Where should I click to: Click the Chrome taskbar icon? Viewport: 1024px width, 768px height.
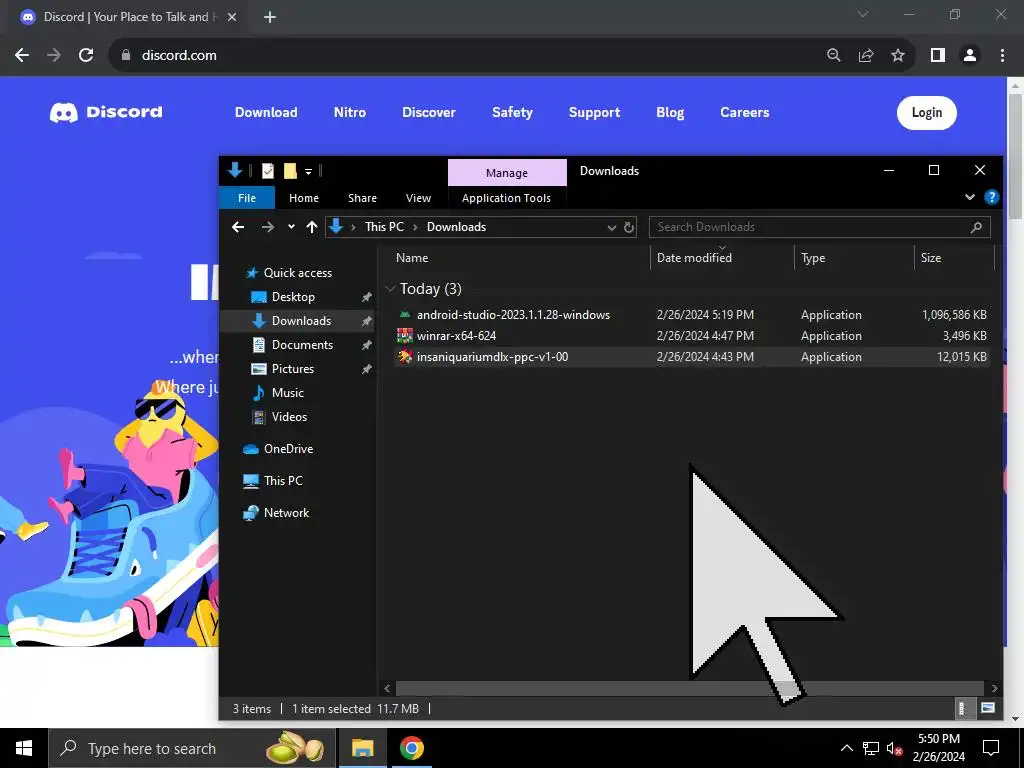[411, 748]
